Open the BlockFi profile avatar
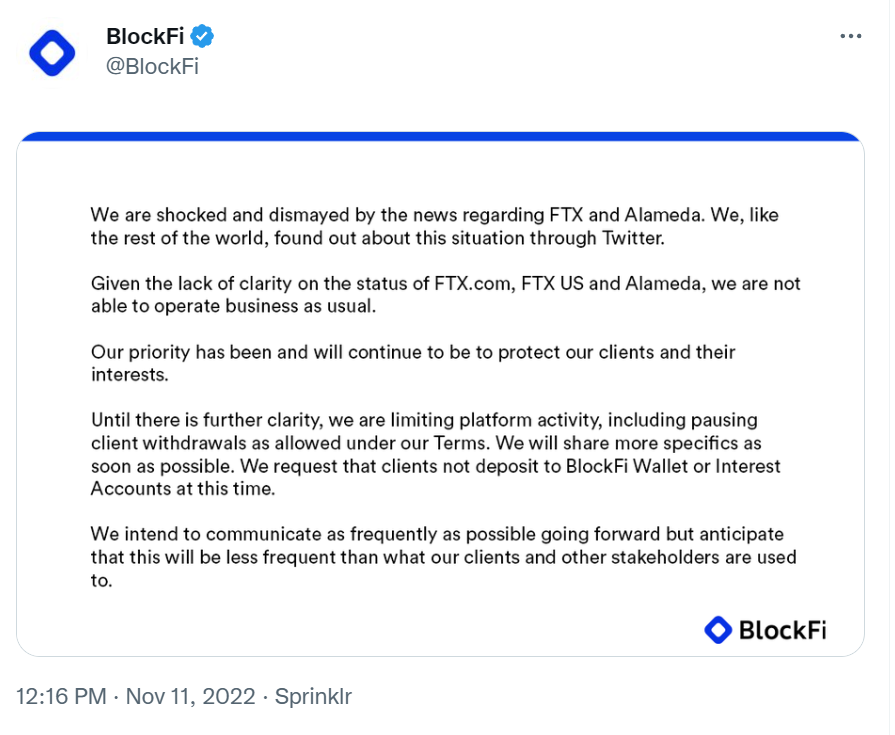The height and width of the screenshot is (735, 895). pyautogui.click(x=52, y=53)
